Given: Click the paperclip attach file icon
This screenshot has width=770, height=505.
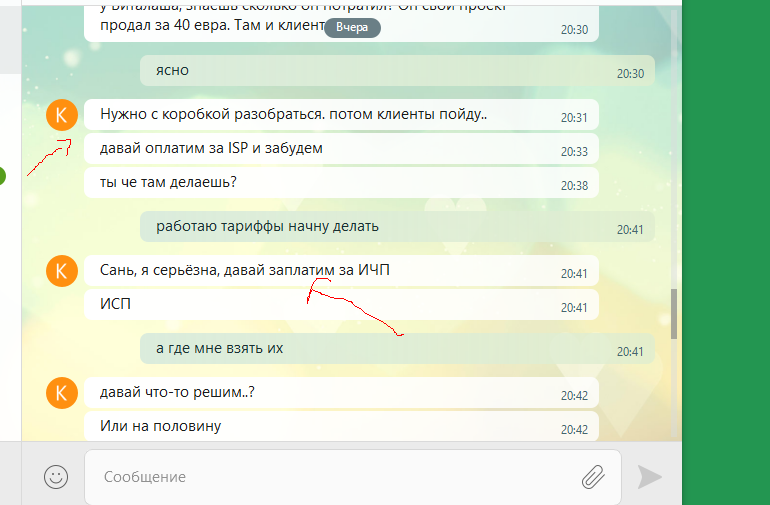Looking at the screenshot, I should point(594,477).
